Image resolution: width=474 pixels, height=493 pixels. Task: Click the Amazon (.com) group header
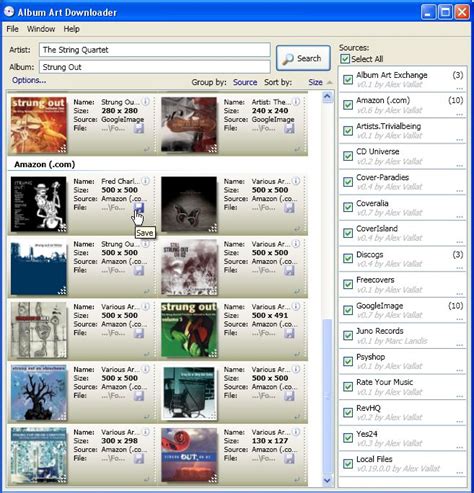(x=45, y=164)
